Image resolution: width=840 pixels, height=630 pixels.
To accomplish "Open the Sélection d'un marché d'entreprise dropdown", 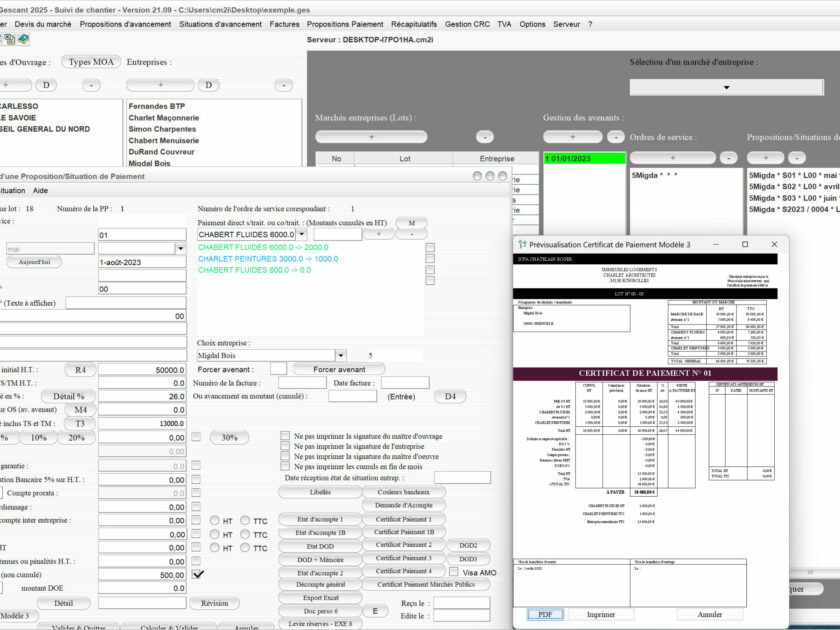I will coord(726,87).
